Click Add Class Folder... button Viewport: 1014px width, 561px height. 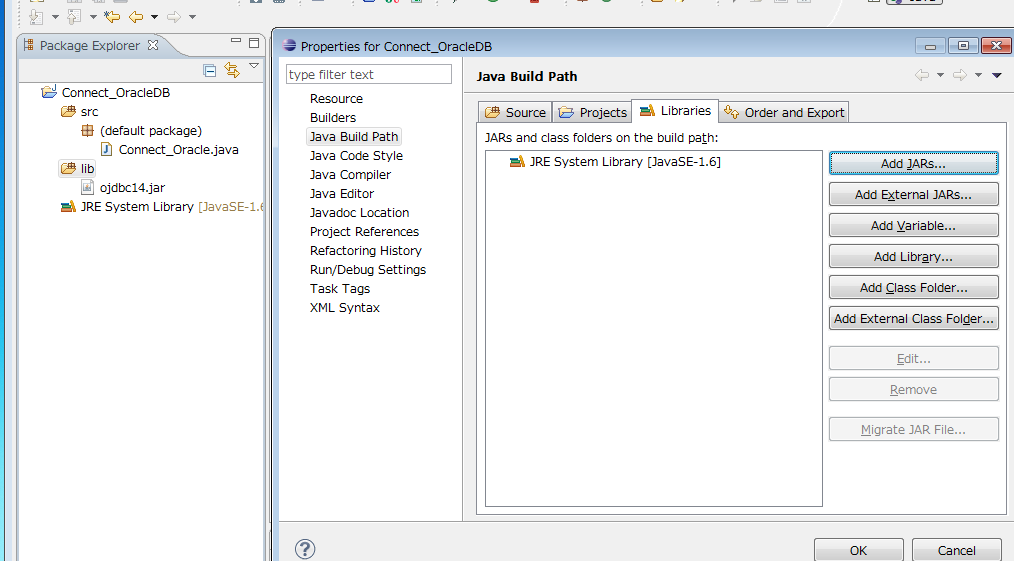point(913,288)
